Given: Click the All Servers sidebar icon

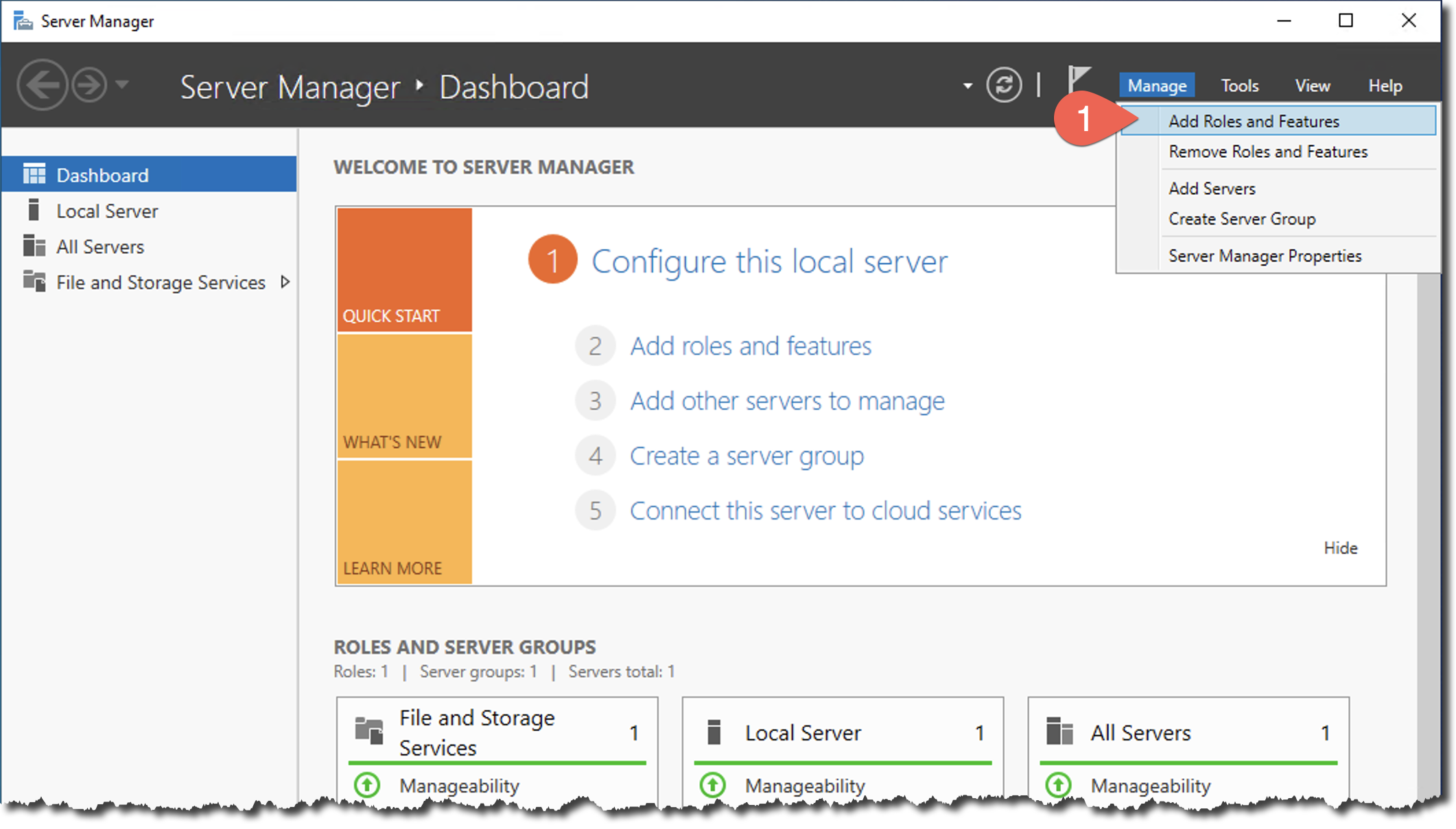Looking at the screenshot, I should click(x=34, y=245).
